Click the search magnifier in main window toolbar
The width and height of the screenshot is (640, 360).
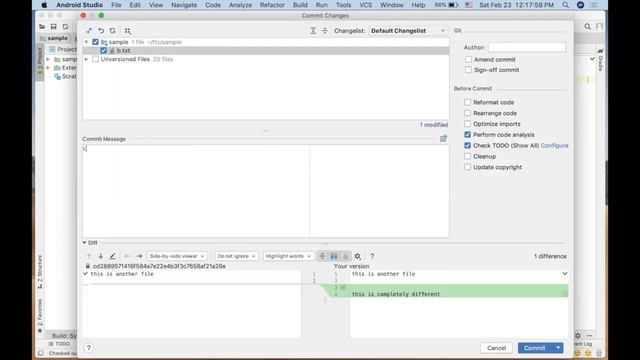coord(587,27)
